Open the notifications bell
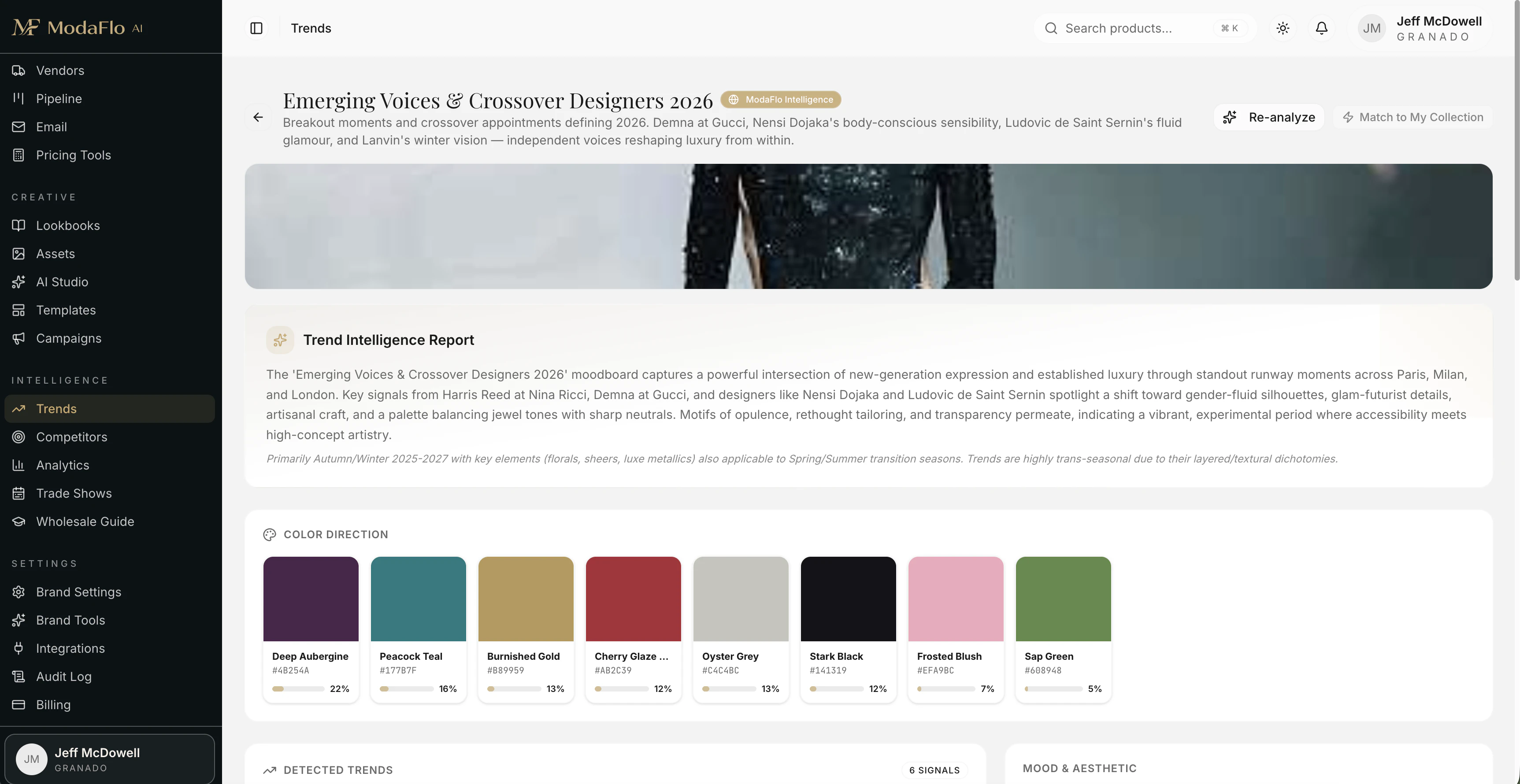1520x784 pixels. point(1322,28)
